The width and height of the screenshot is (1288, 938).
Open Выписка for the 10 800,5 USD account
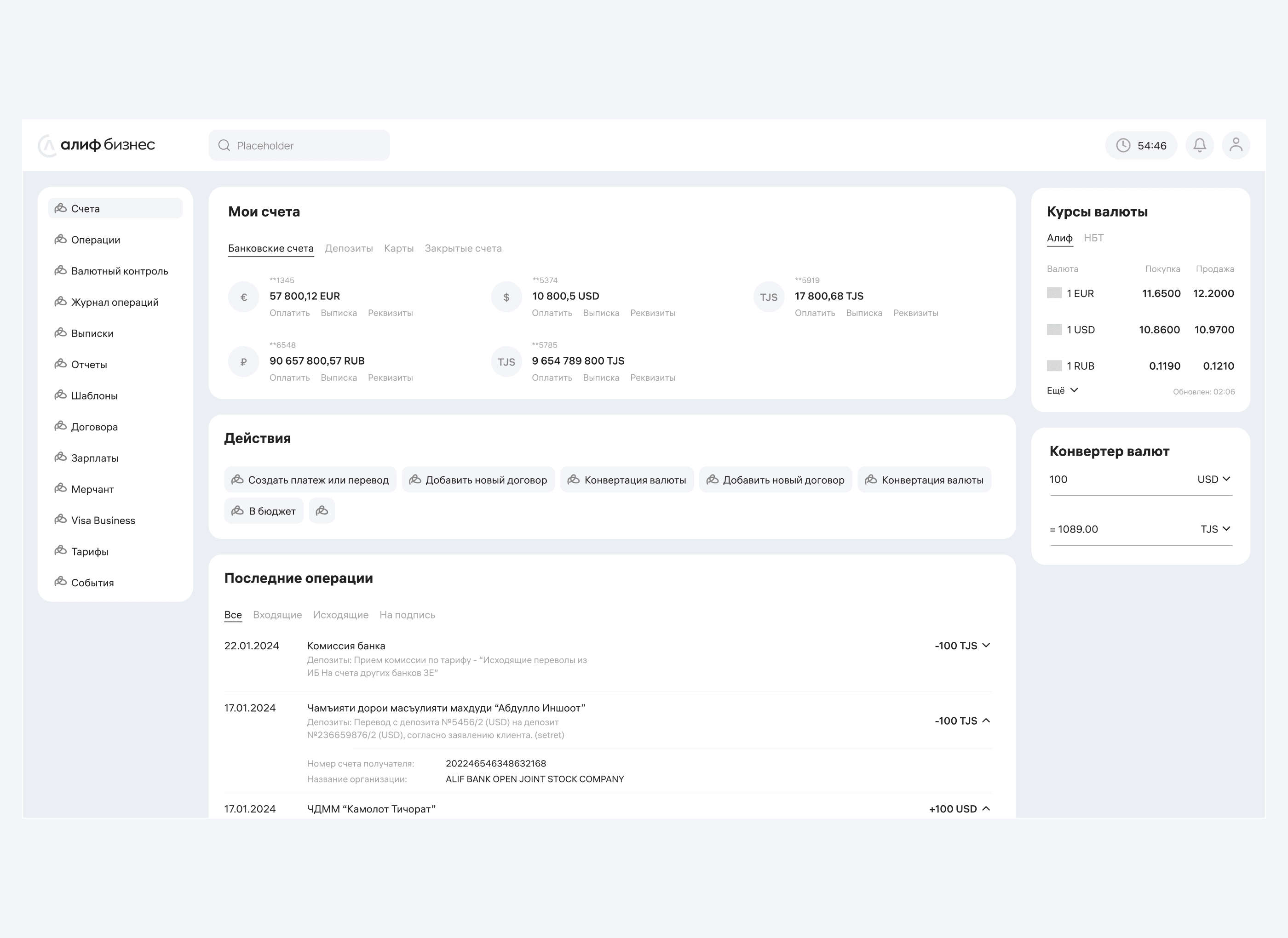(x=601, y=313)
